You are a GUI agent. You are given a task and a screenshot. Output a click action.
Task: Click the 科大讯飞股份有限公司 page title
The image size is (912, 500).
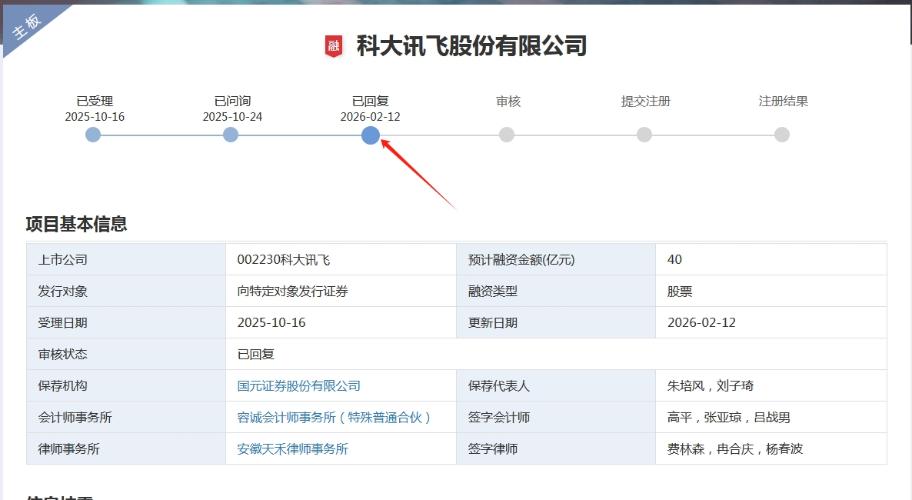click(x=472, y=46)
